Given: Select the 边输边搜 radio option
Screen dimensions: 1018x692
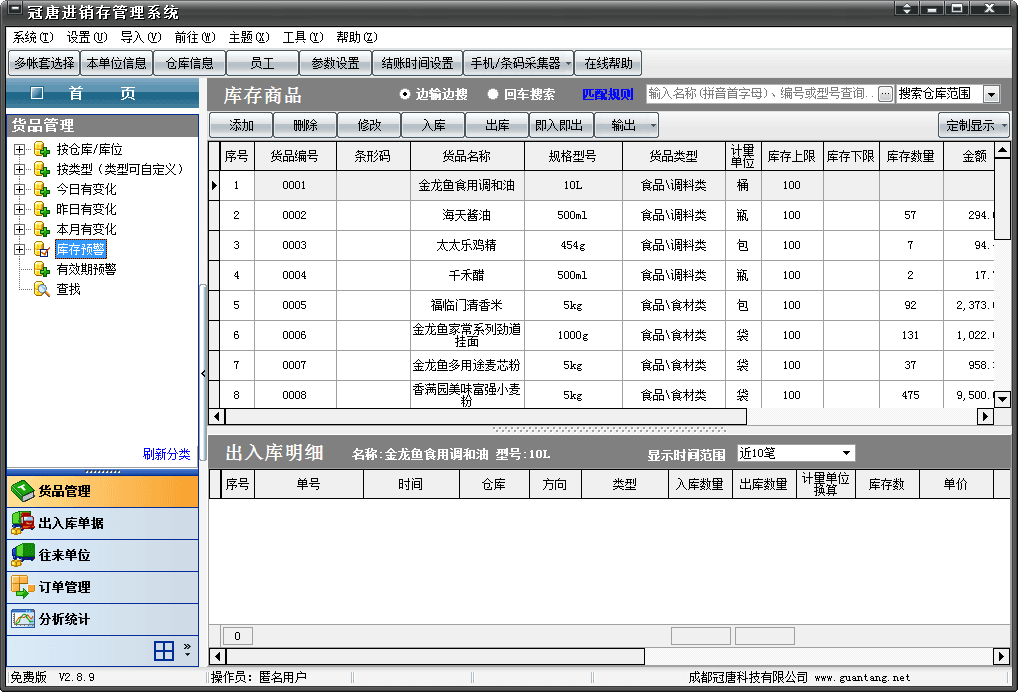Looking at the screenshot, I should tap(405, 95).
